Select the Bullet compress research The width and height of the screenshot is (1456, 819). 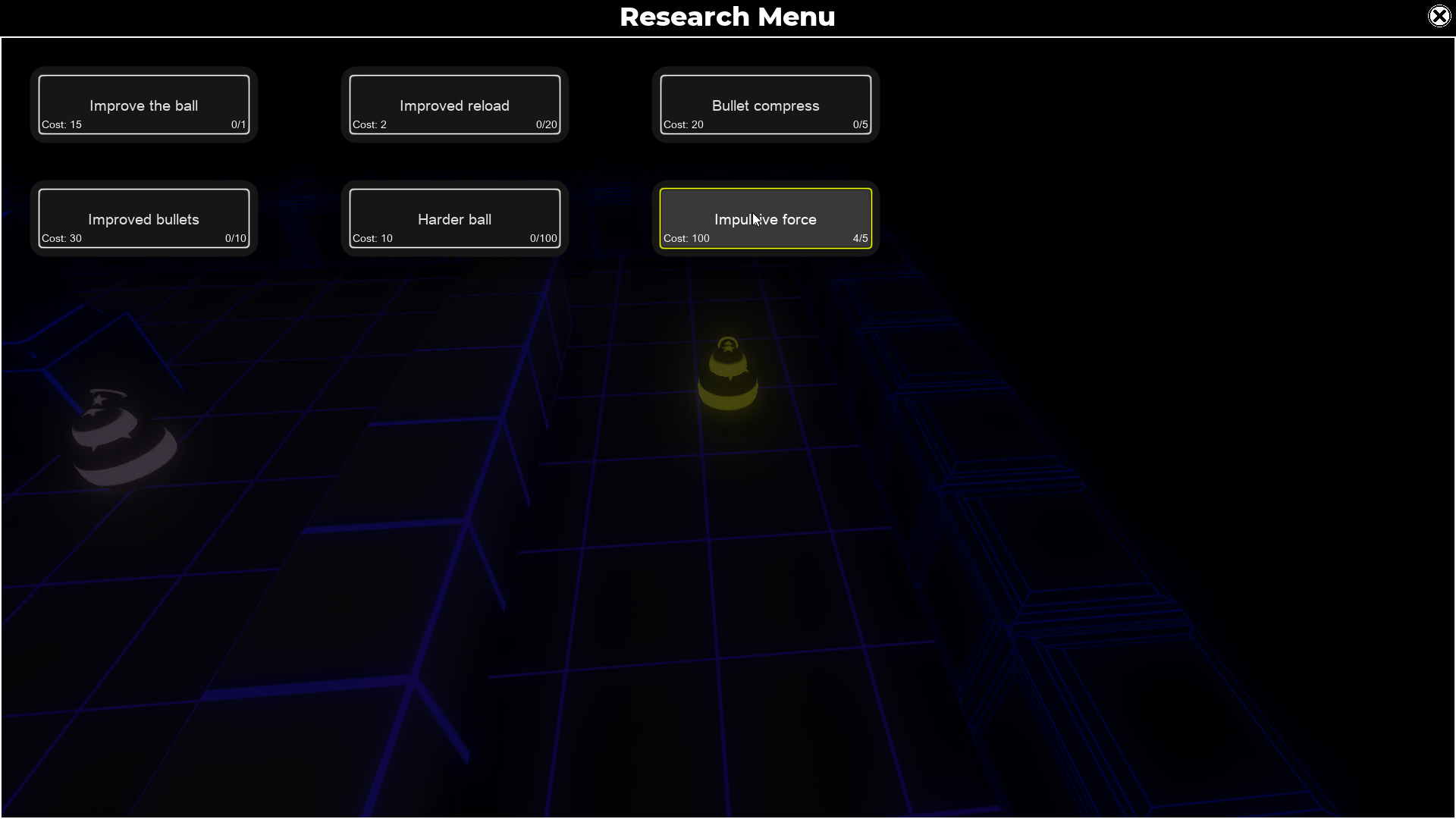(766, 105)
